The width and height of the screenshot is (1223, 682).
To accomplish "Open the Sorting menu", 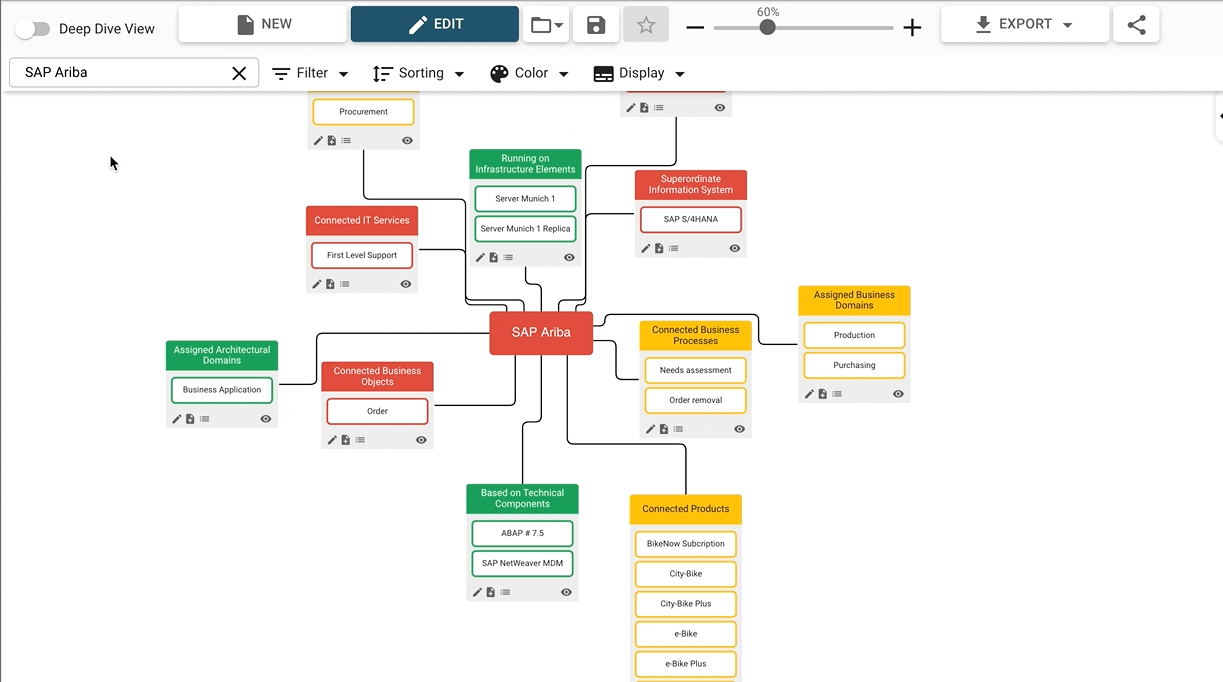I will point(419,73).
